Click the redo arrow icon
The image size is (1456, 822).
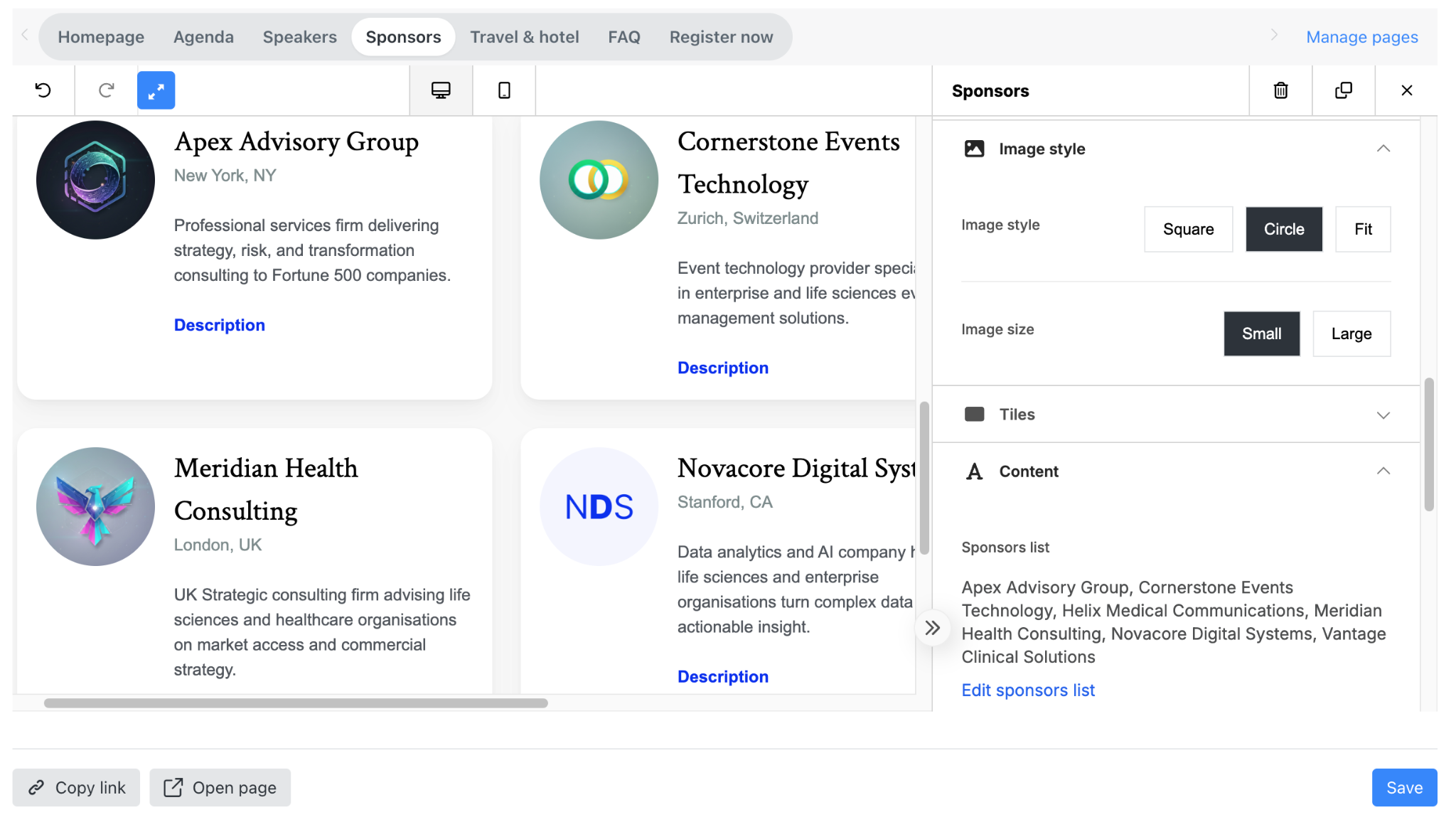106,90
